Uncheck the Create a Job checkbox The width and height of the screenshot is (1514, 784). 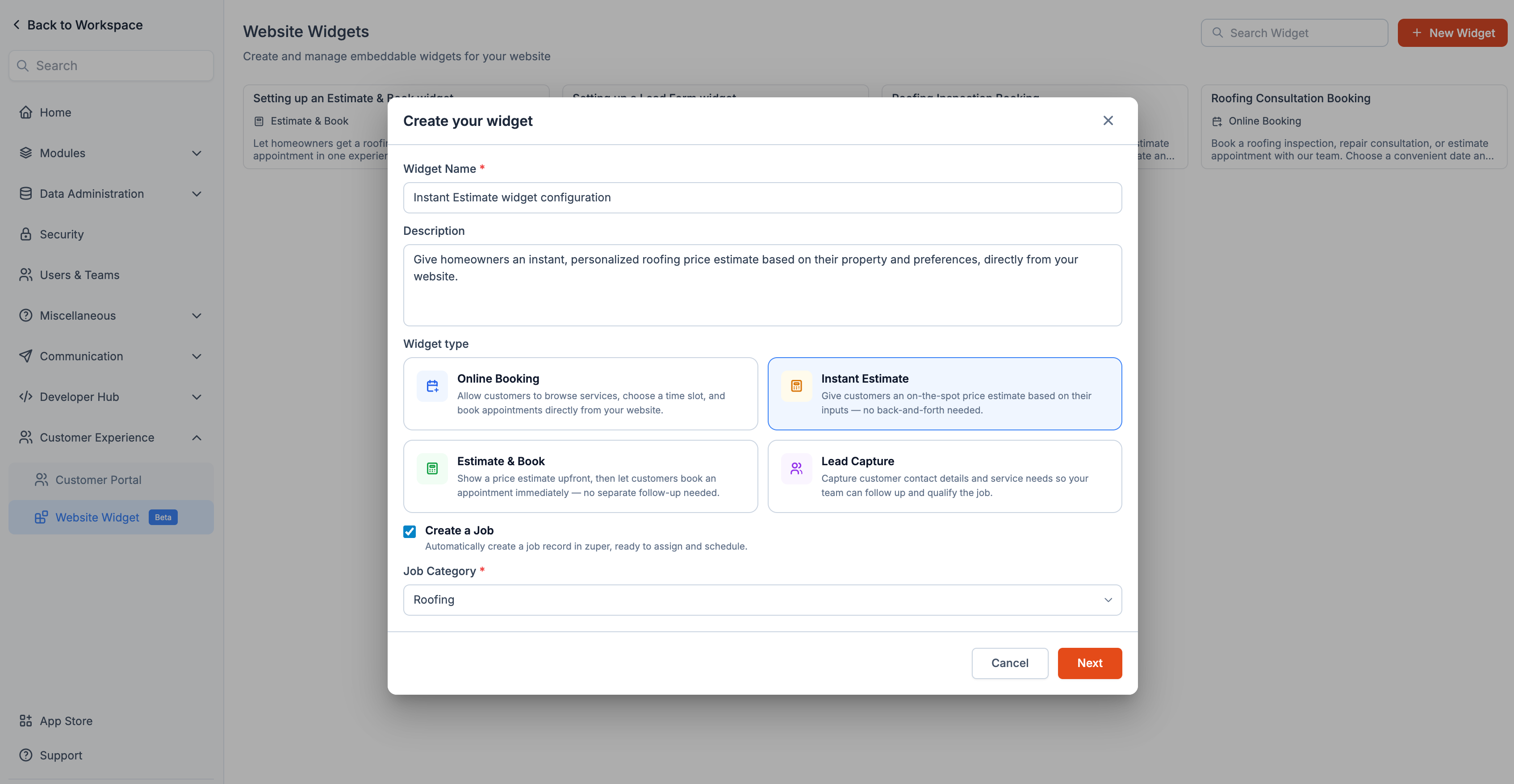click(410, 531)
